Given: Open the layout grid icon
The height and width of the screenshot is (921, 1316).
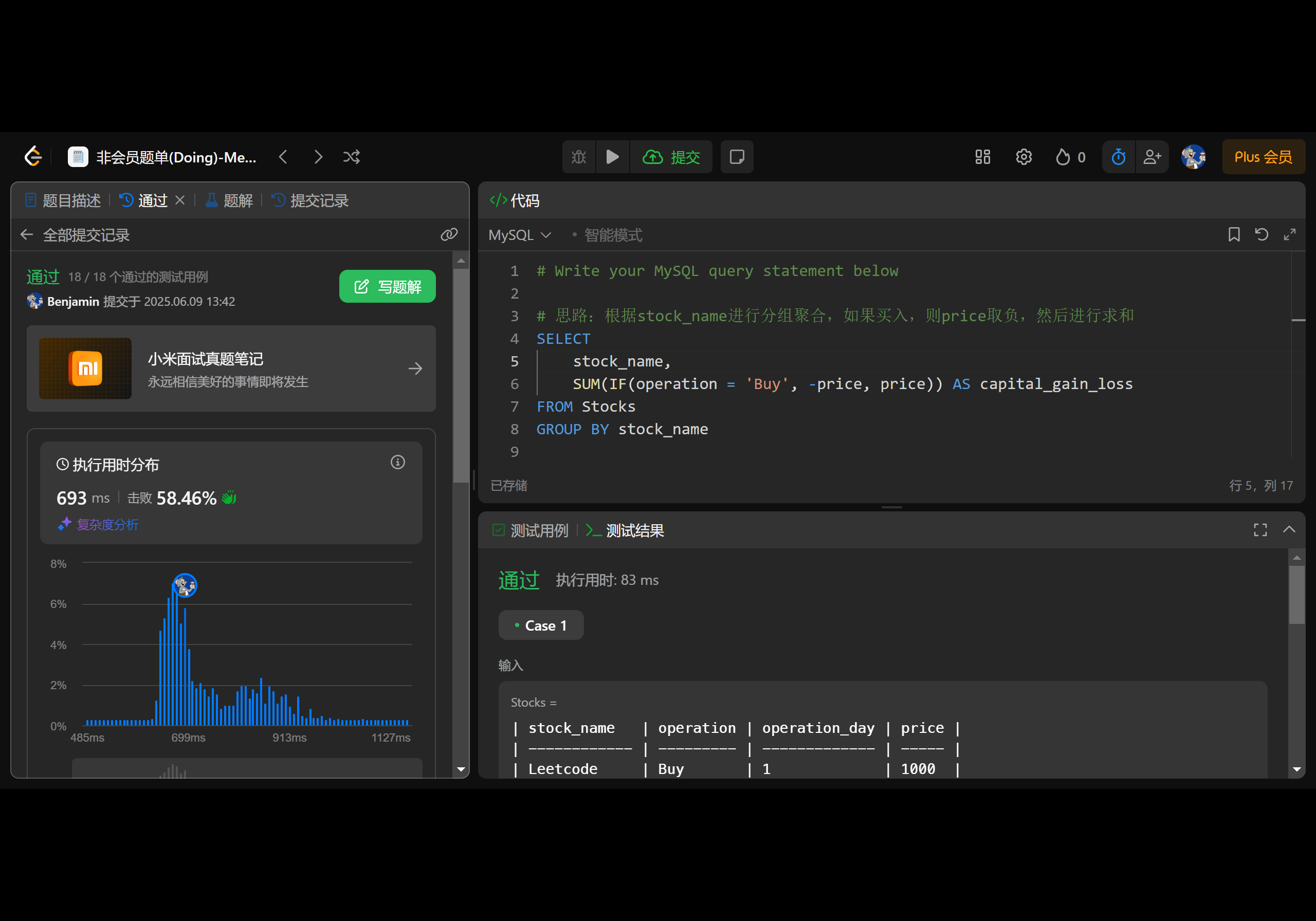Looking at the screenshot, I should (982, 157).
